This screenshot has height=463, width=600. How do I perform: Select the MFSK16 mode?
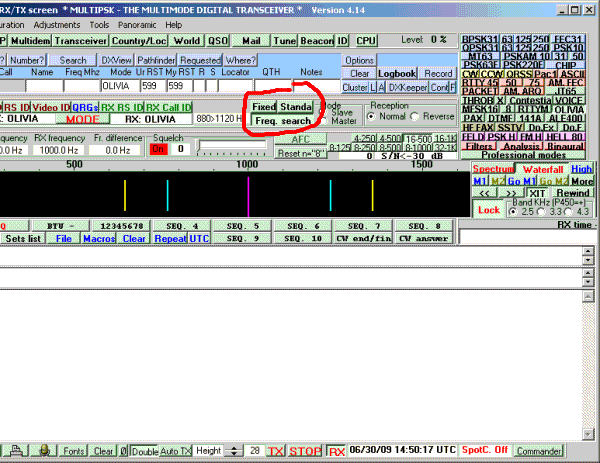(480, 109)
